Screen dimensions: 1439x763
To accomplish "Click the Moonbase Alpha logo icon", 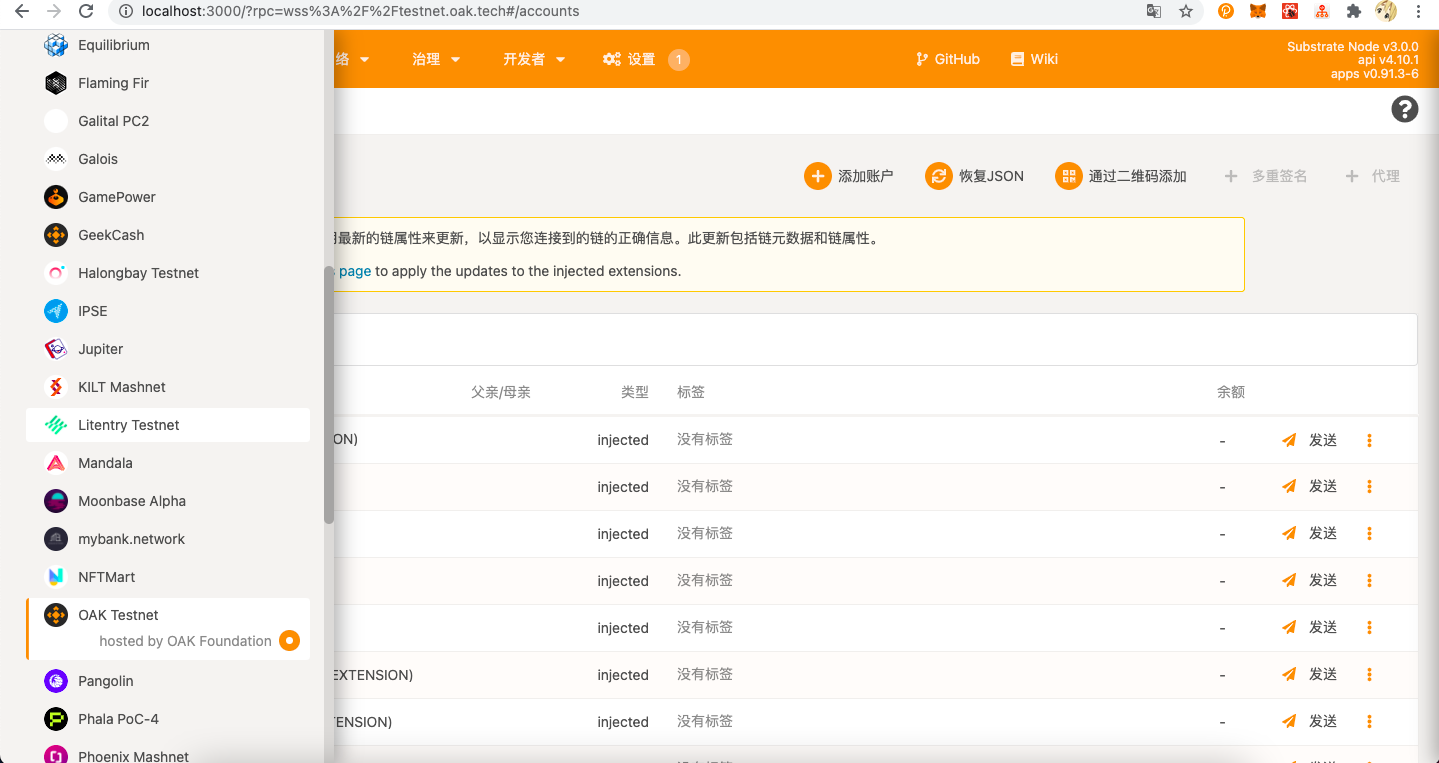I will (x=56, y=501).
